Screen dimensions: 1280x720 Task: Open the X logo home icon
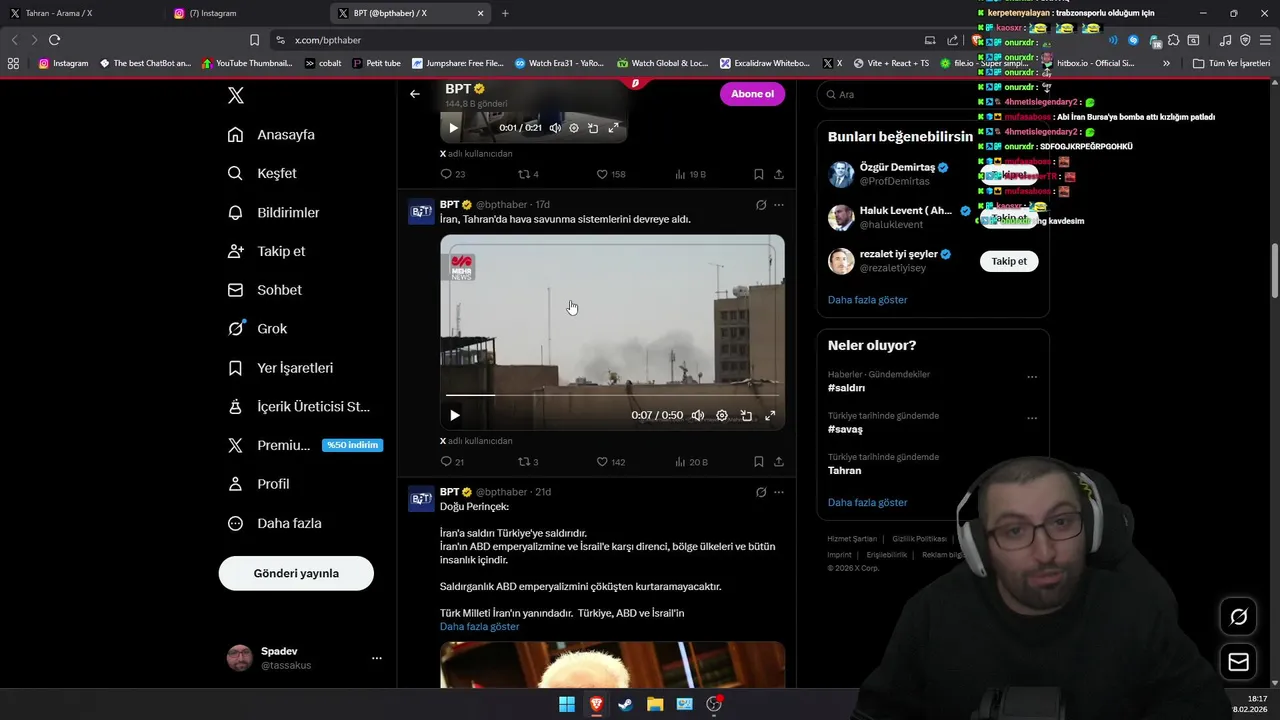(x=235, y=96)
